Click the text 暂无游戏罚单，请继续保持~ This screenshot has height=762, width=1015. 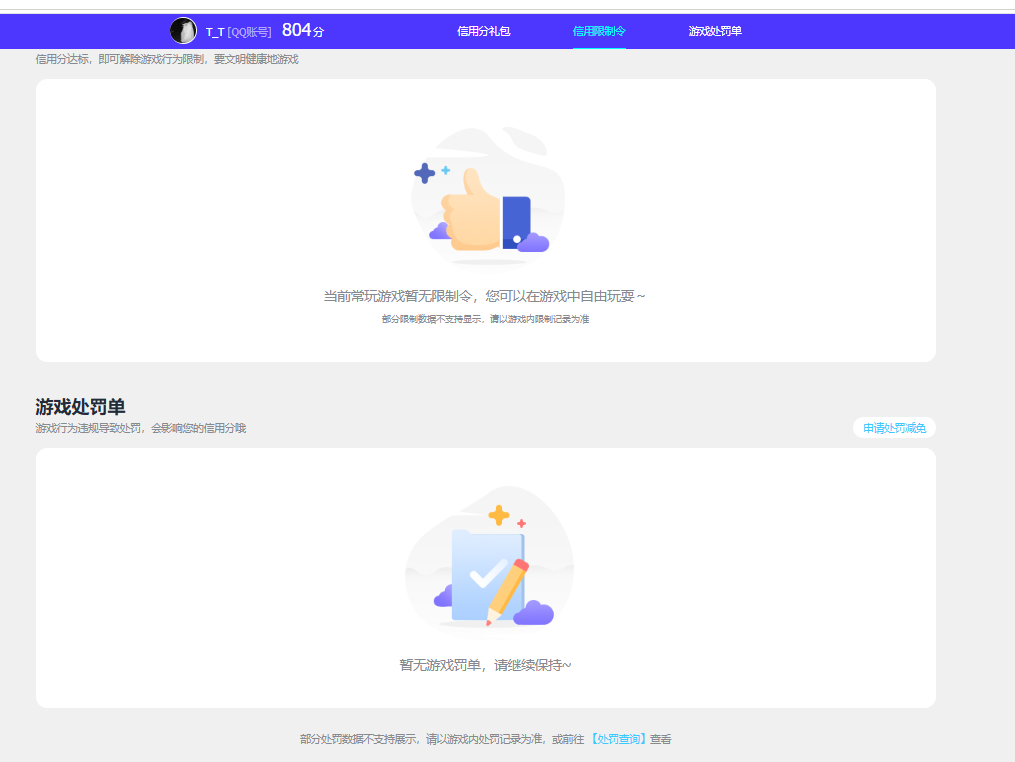tap(485, 665)
